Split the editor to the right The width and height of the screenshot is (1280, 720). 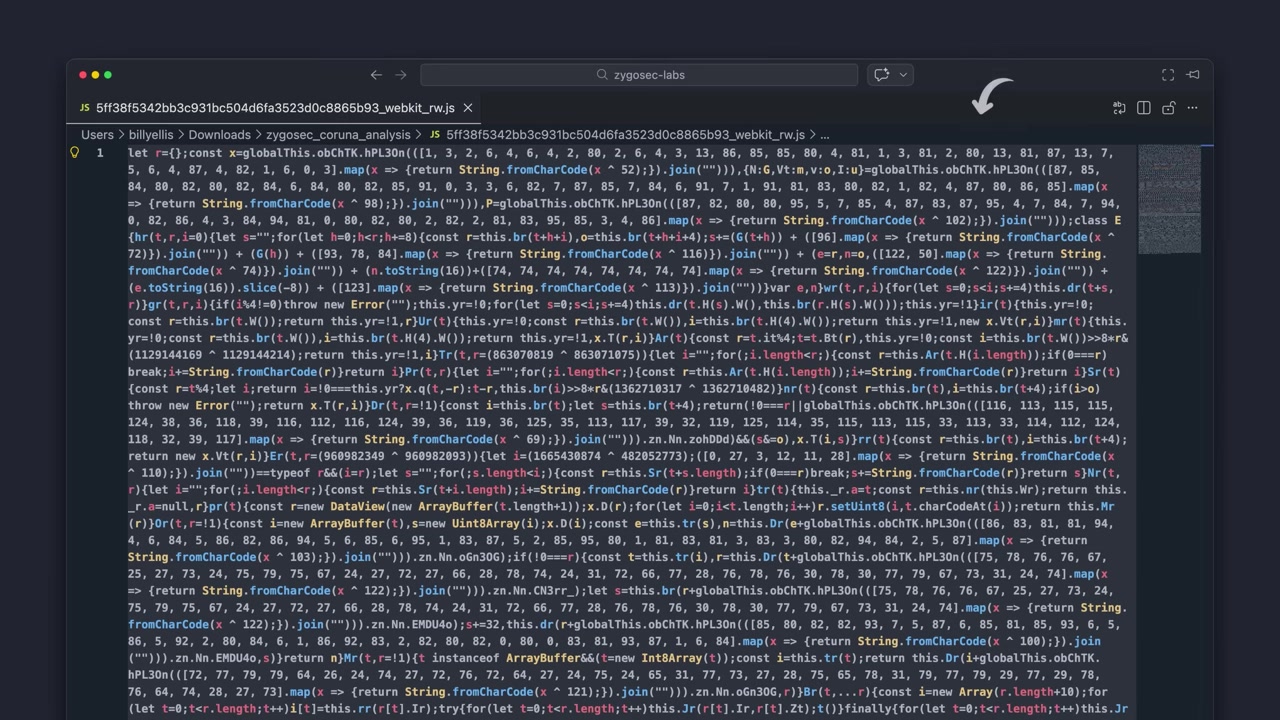1144,108
